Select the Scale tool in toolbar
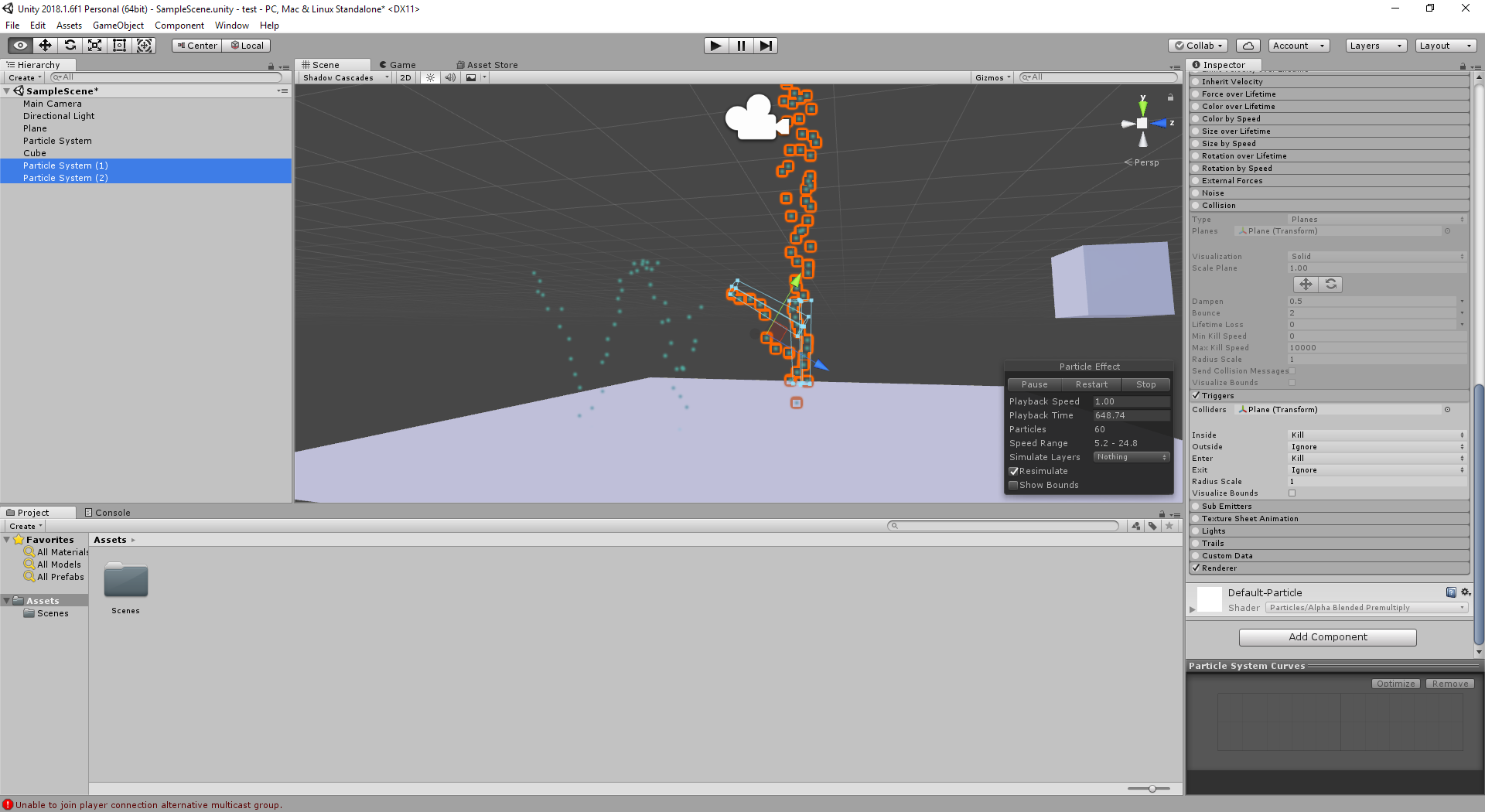This screenshot has height=812, width=1485. (94, 46)
